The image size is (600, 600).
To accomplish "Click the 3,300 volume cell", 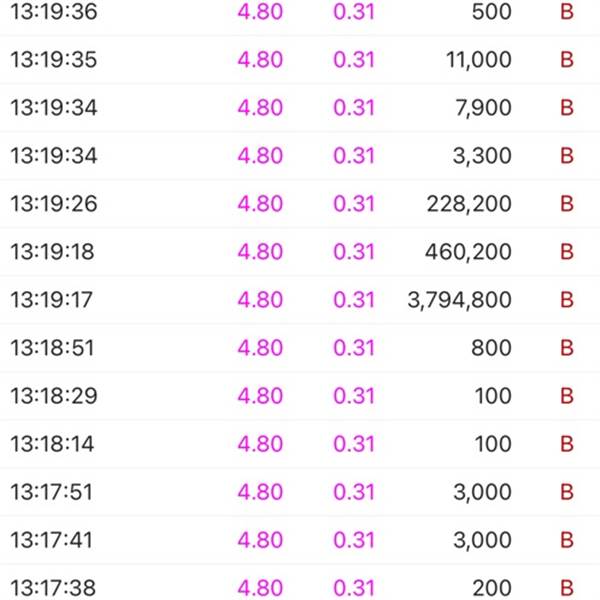I will 484,156.
